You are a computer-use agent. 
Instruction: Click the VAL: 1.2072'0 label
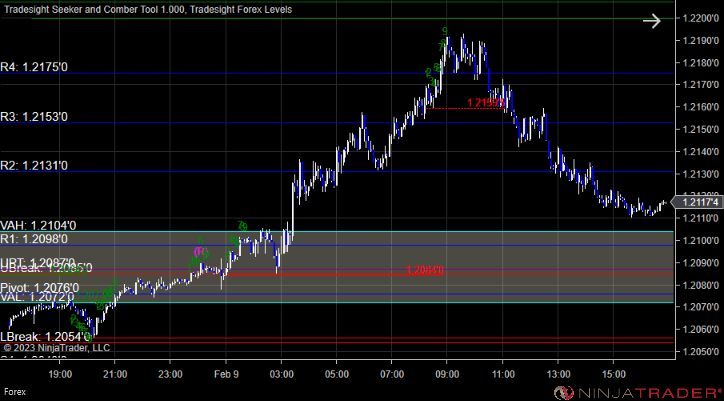[x=37, y=297]
